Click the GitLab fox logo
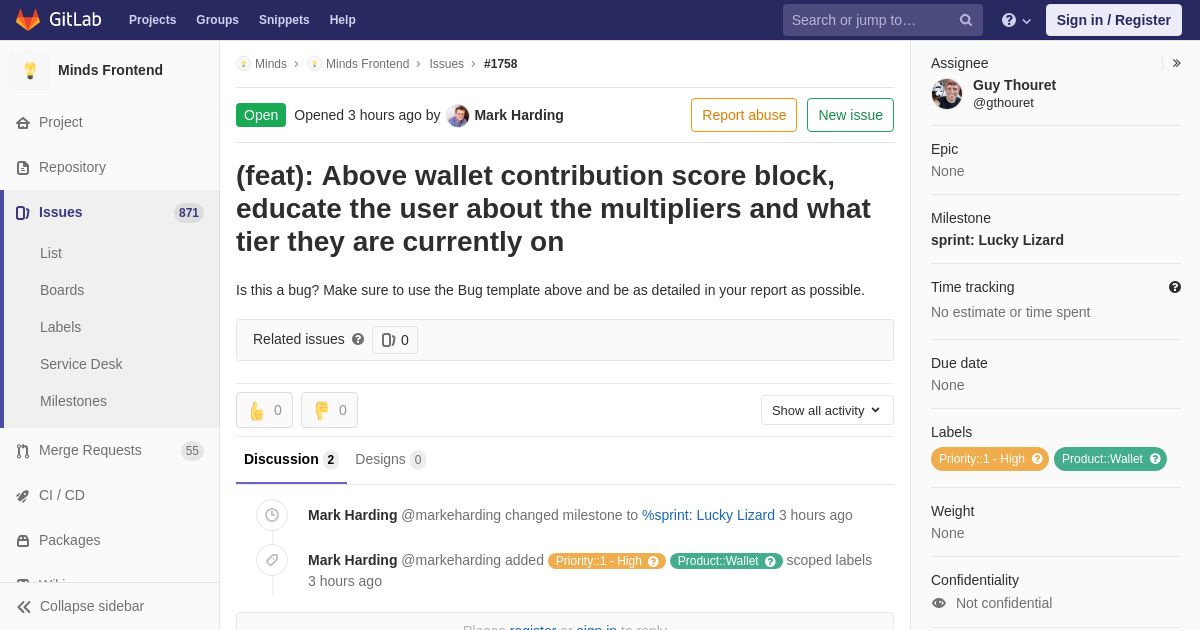 click(28, 20)
